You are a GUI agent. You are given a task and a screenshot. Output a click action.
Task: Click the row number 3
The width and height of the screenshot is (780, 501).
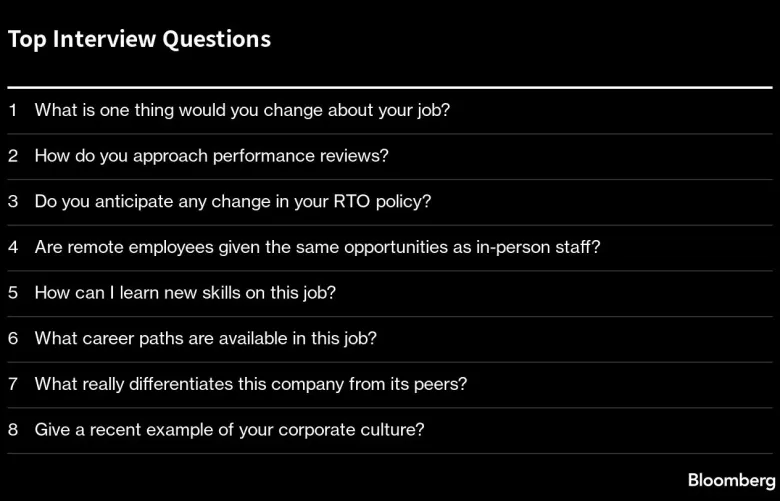pyautogui.click(x=13, y=201)
